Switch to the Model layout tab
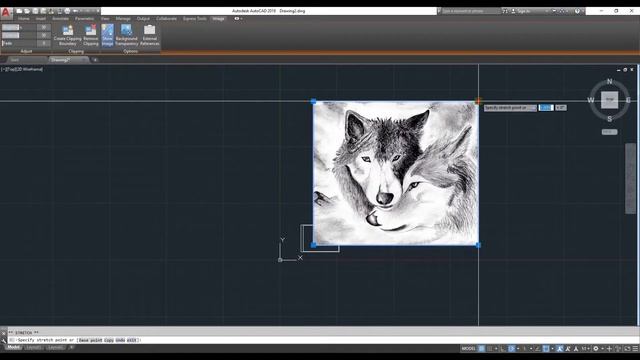This screenshot has height=360, width=640. point(13,348)
